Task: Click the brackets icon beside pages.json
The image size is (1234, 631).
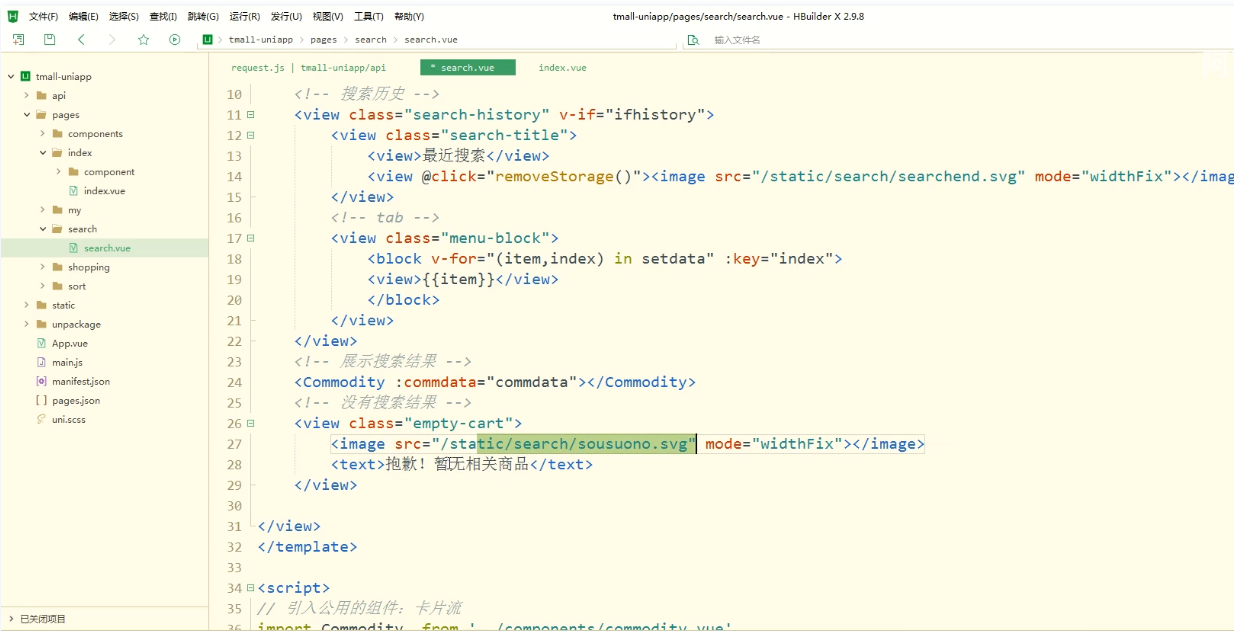Action: [41, 400]
